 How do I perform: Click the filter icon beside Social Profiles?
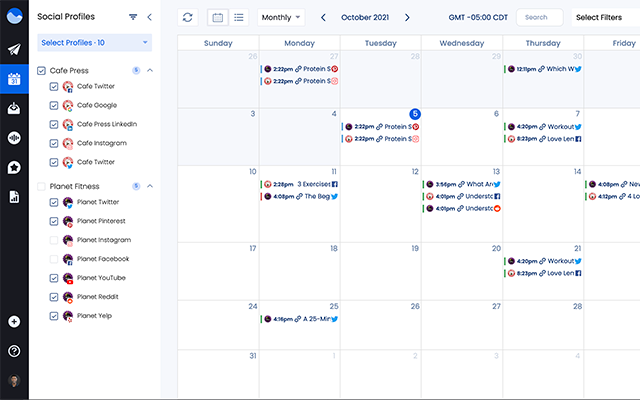[133, 17]
